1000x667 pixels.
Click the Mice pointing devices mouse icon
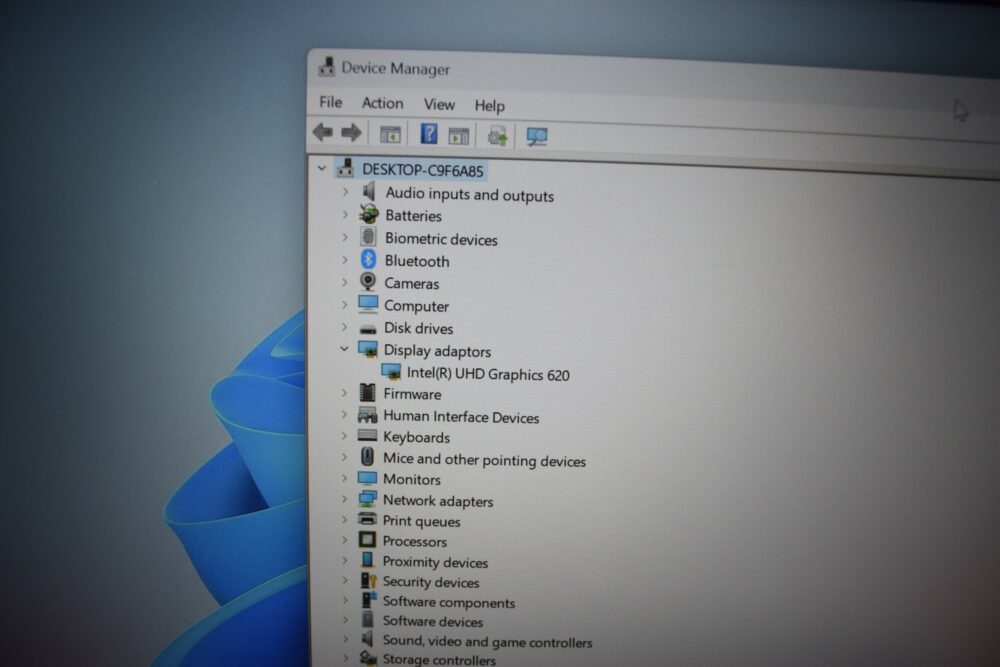367,457
